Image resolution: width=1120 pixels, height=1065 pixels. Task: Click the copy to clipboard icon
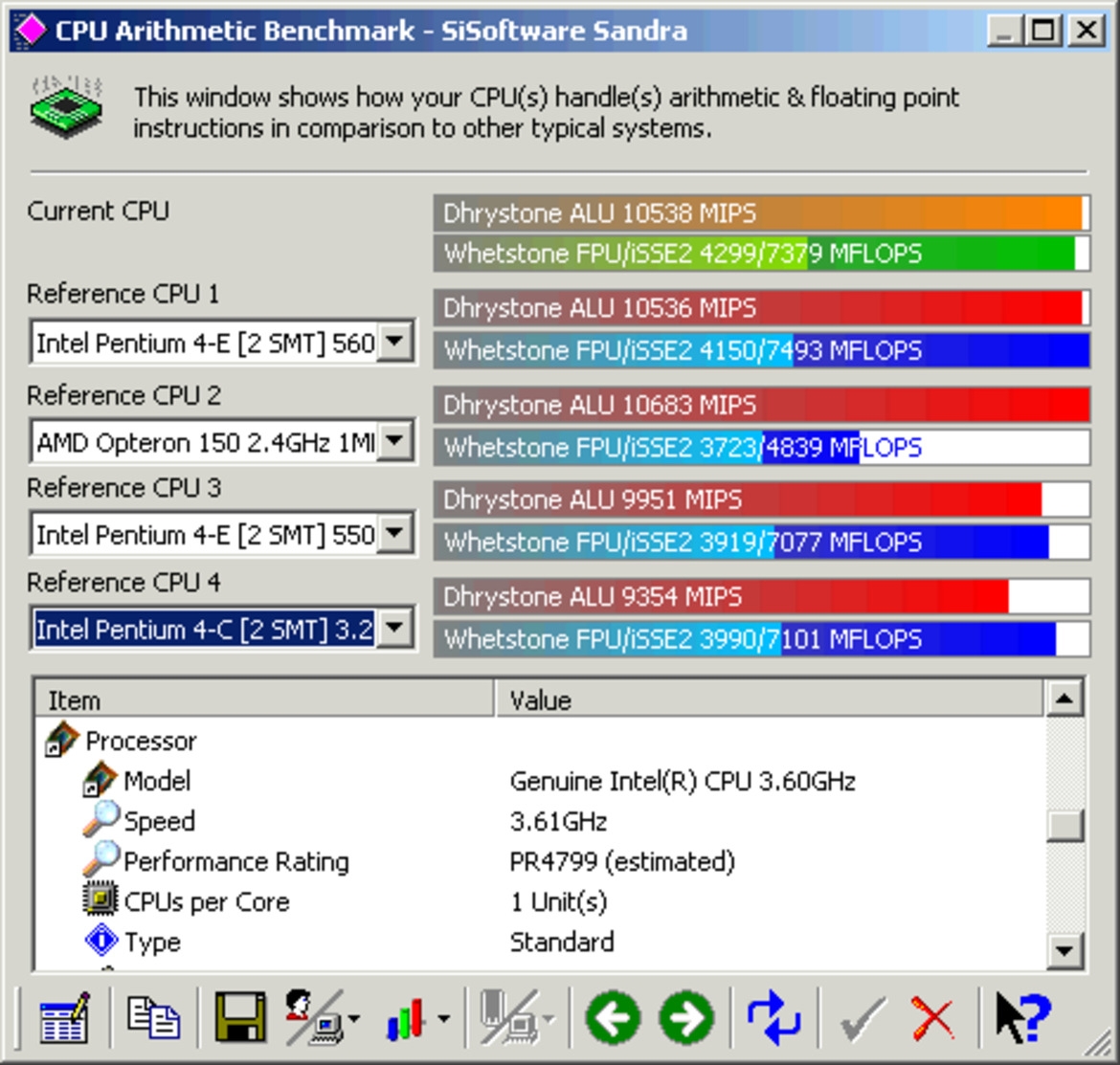(x=153, y=1018)
